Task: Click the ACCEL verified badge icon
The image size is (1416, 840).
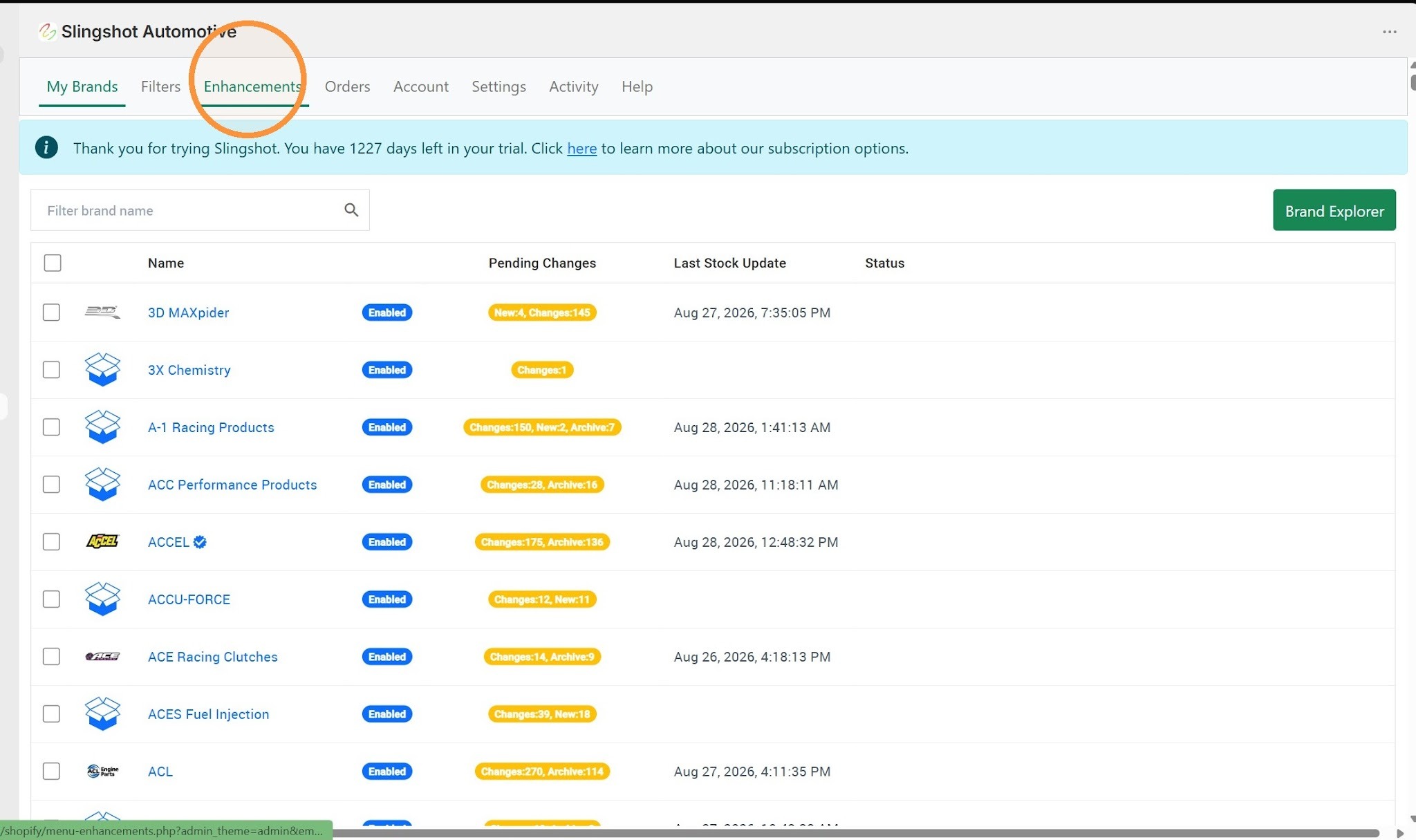Action: coord(200,542)
